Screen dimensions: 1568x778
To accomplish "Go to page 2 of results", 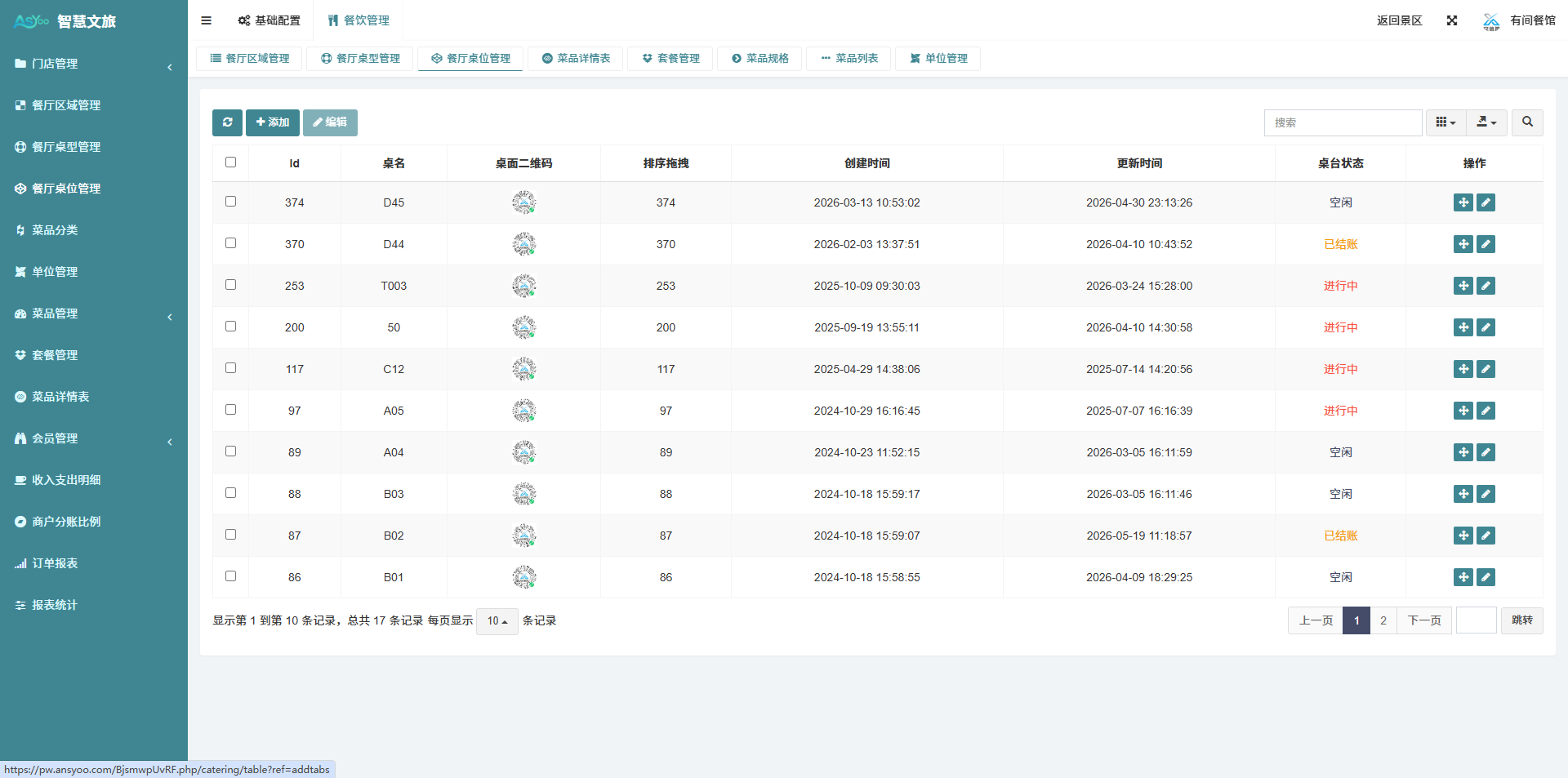I will click(x=1383, y=620).
